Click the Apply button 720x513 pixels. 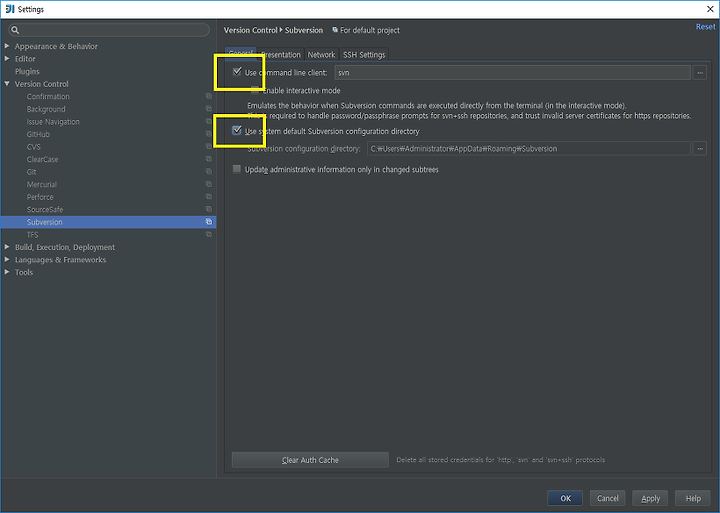click(x=650, y=498)
